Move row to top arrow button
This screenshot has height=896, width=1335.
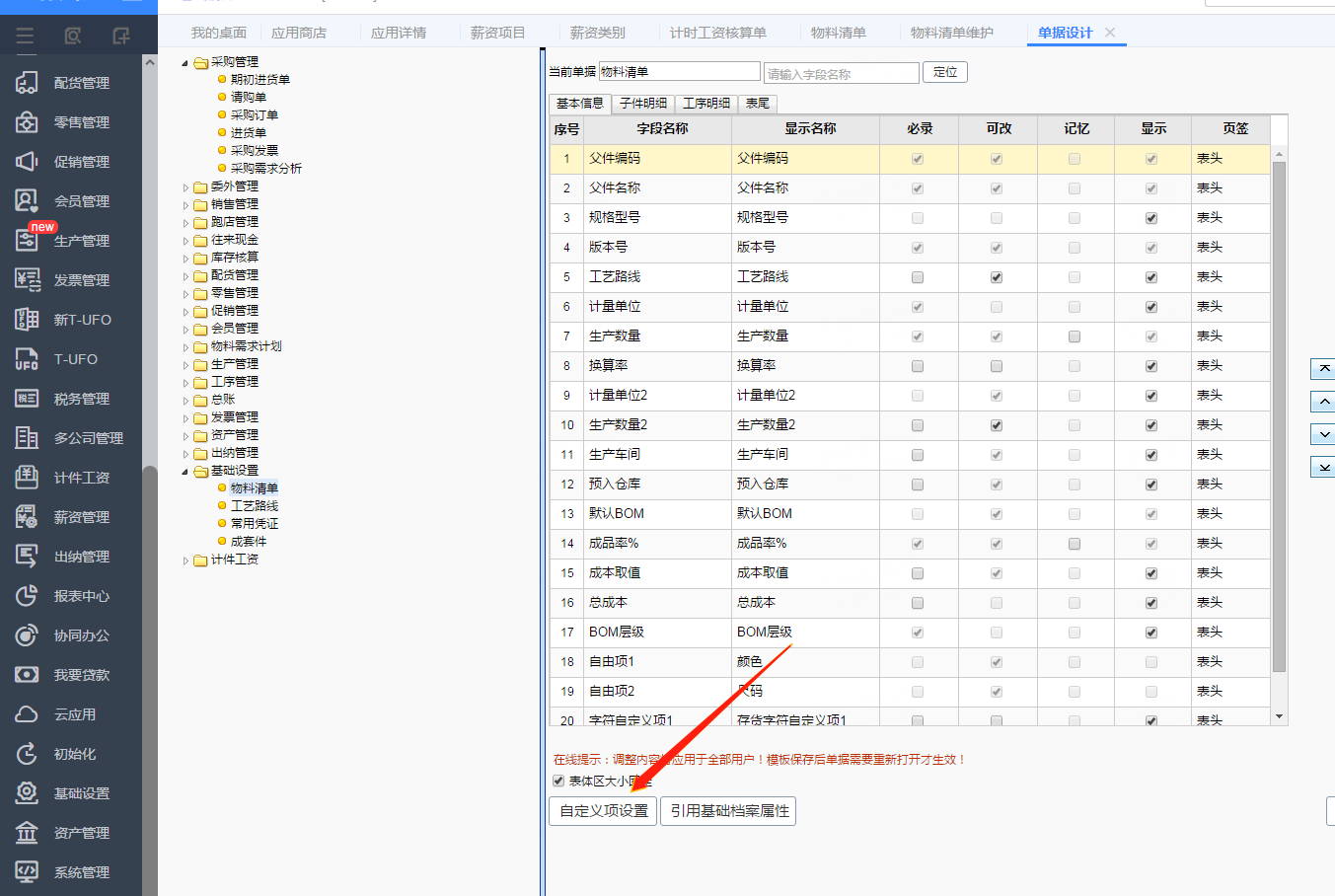tap(1323, 369)
